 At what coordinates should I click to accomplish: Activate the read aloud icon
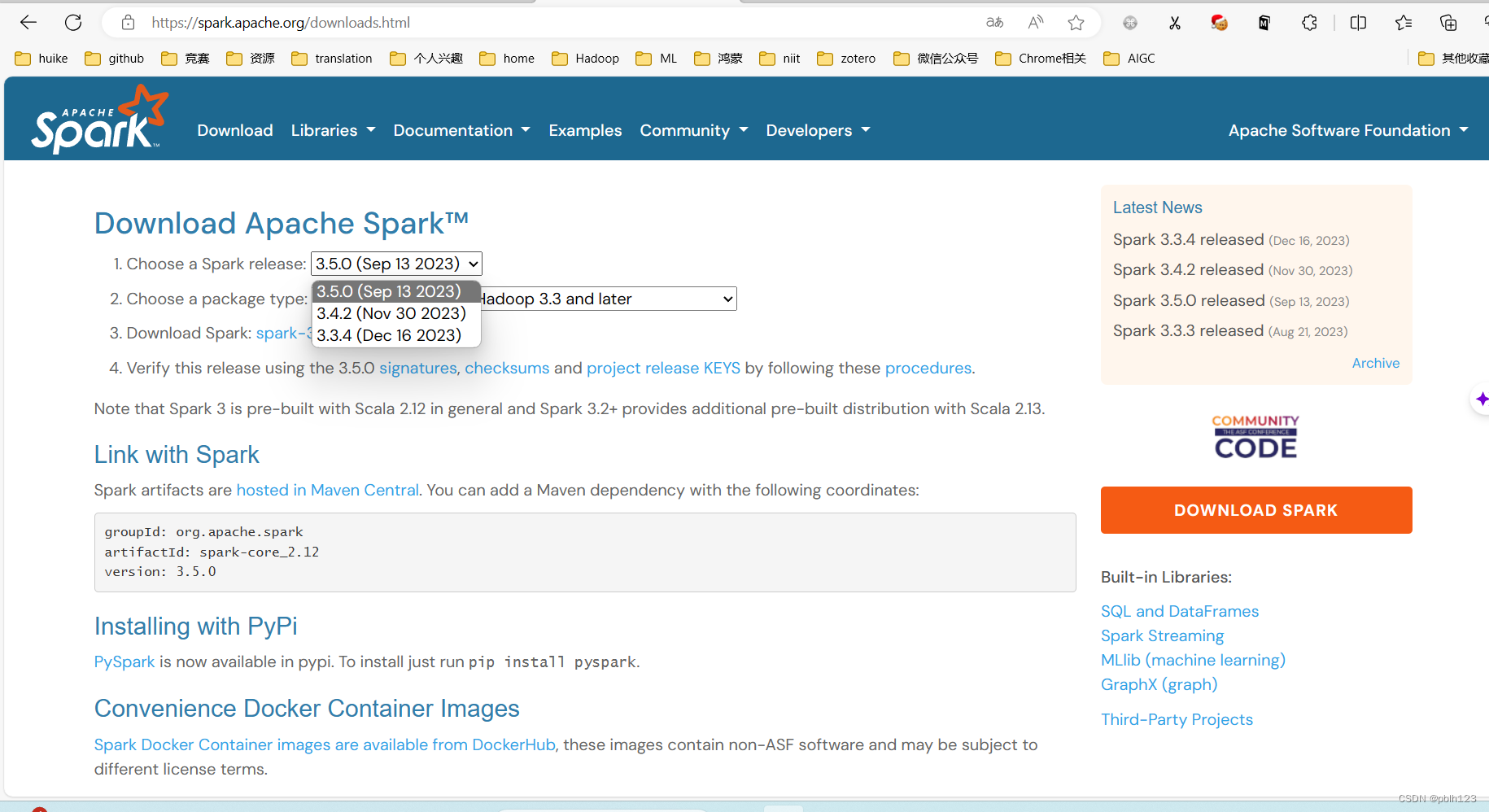pos(1035,23)
